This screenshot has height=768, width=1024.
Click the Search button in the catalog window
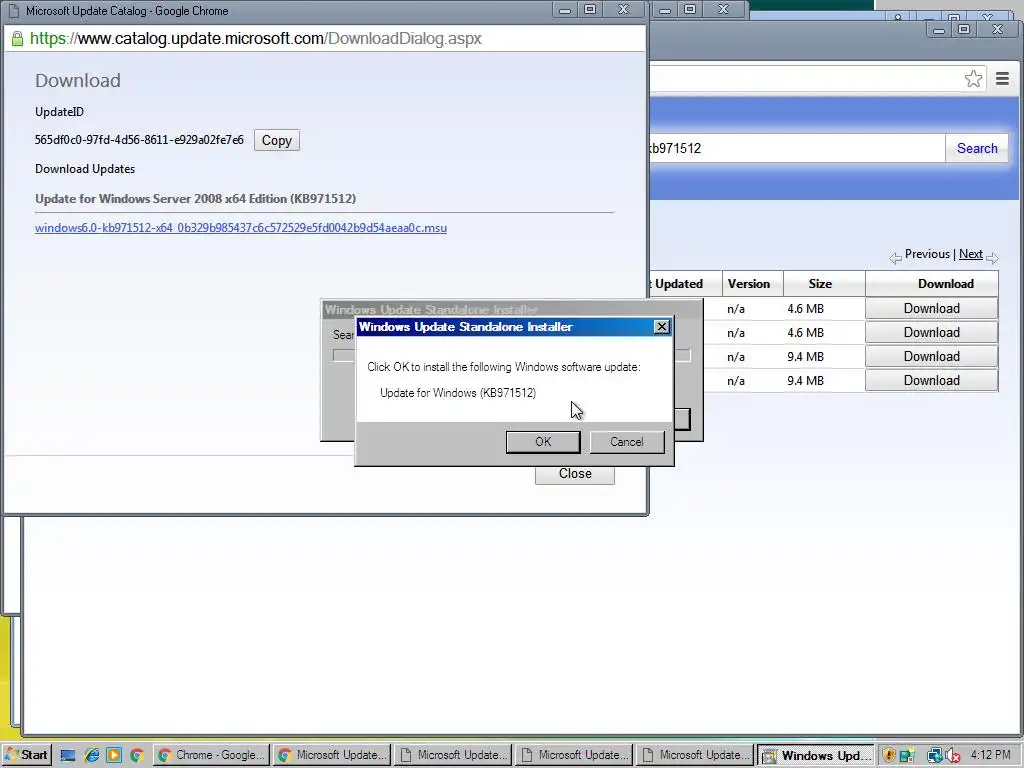point(977,148)
